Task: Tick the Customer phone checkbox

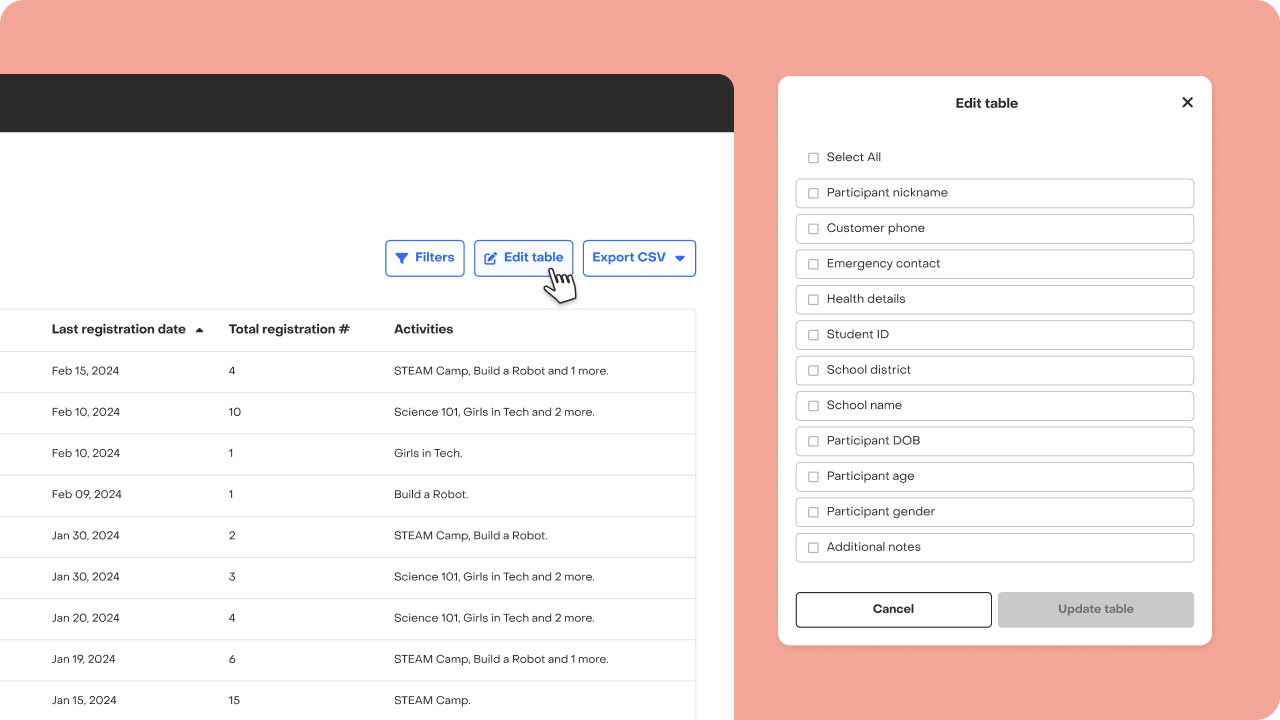Action: (x=813, y=229)
